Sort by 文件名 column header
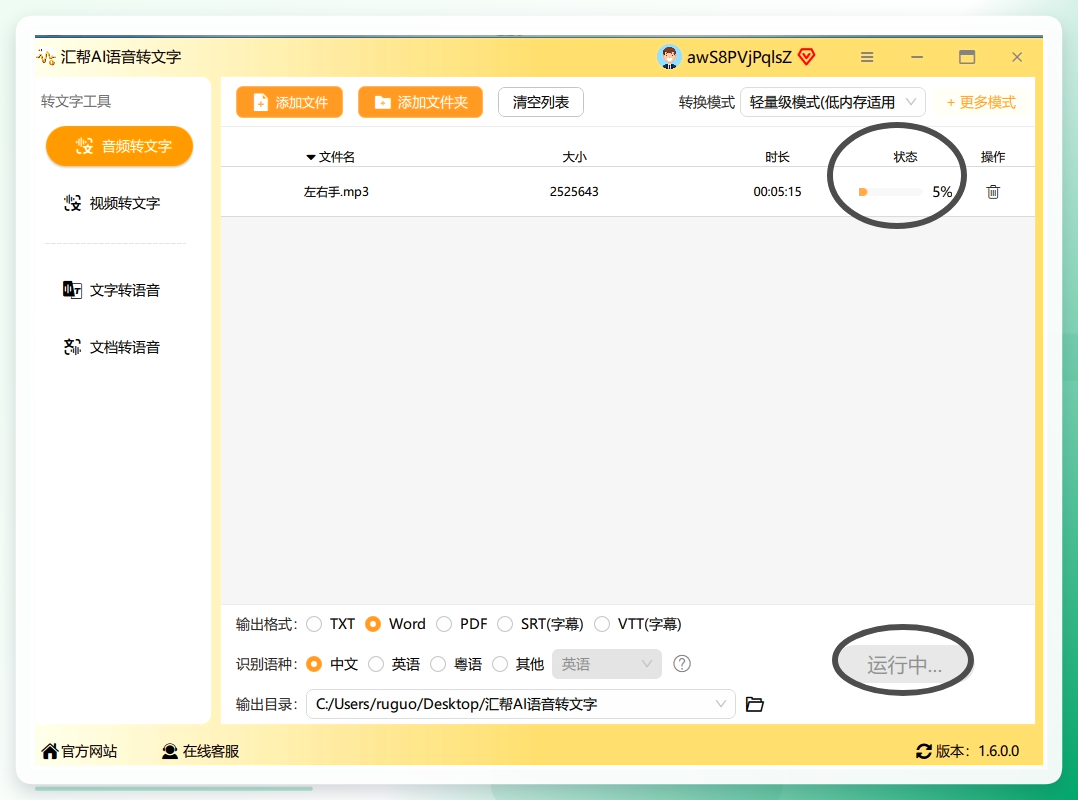Image resolution: width=1078 pixels, height=800 pixels. pos(330,157)
